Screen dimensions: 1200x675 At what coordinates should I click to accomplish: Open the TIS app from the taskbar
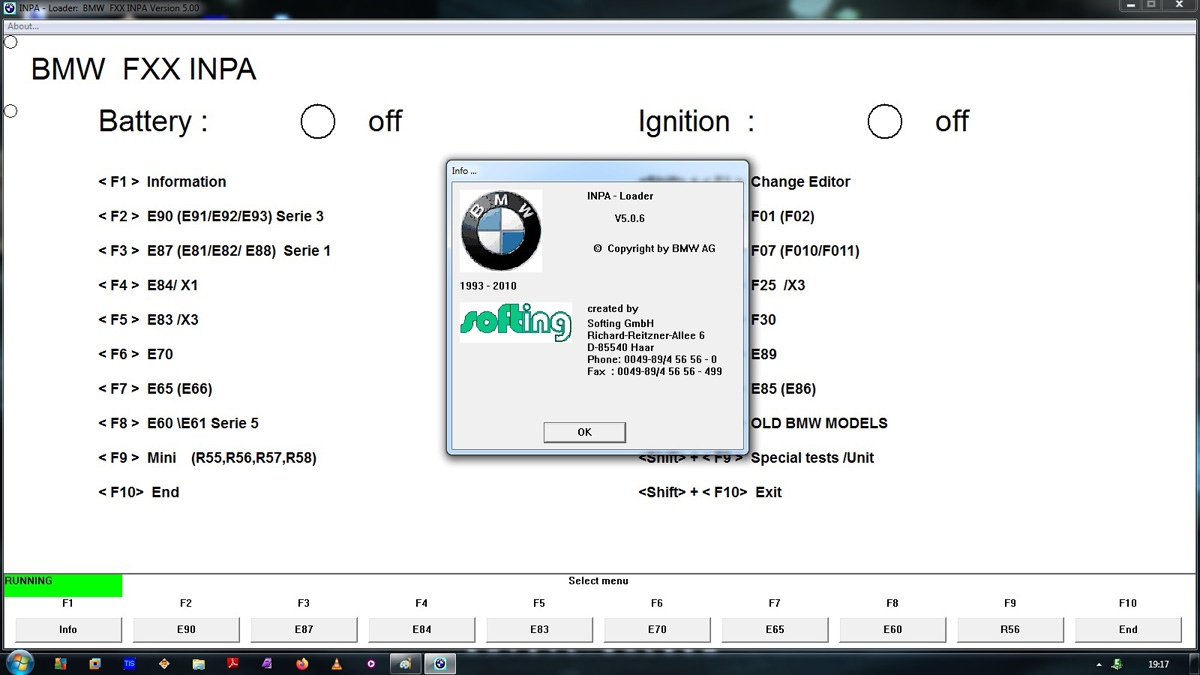(129, 663)
